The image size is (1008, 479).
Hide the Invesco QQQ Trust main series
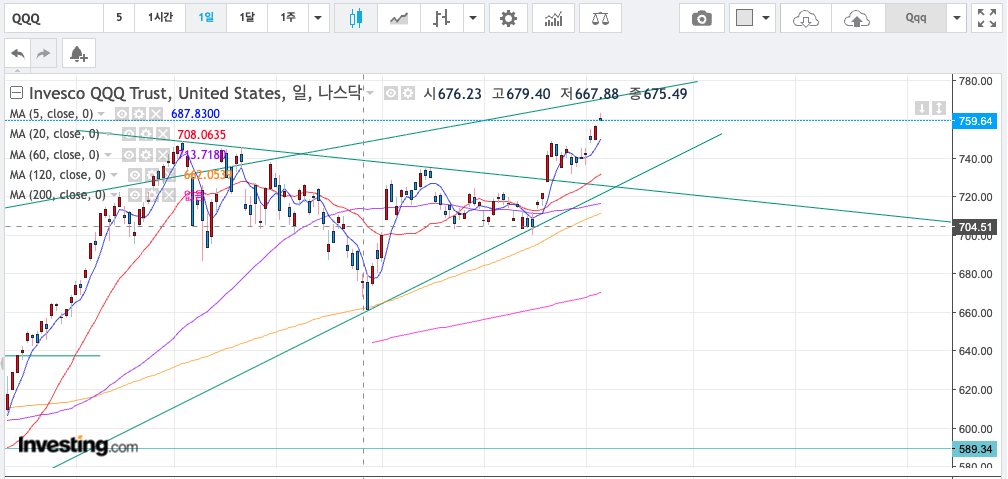[x=391, y=94]
